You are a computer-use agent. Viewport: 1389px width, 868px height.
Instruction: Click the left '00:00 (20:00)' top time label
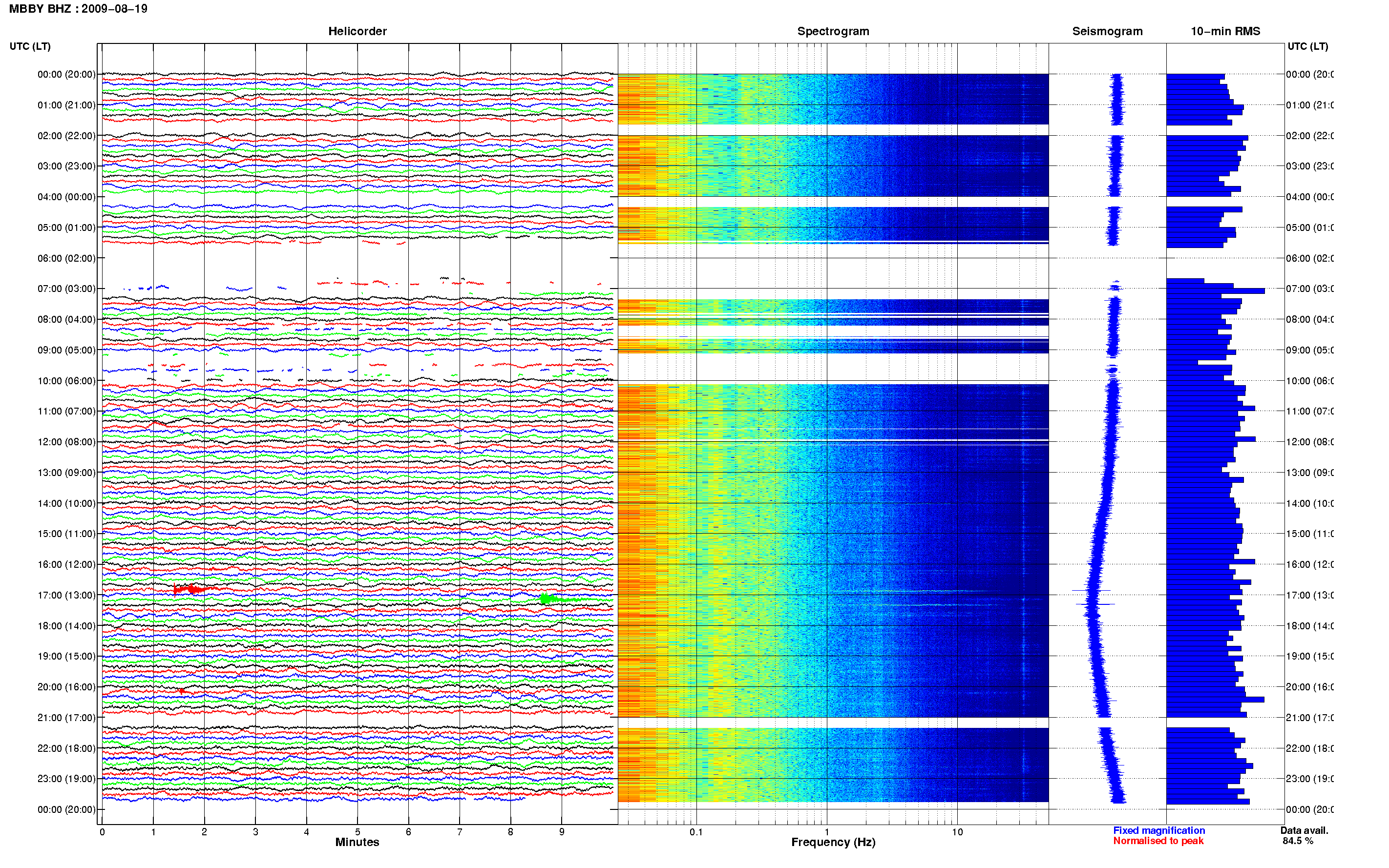point(66,74)
